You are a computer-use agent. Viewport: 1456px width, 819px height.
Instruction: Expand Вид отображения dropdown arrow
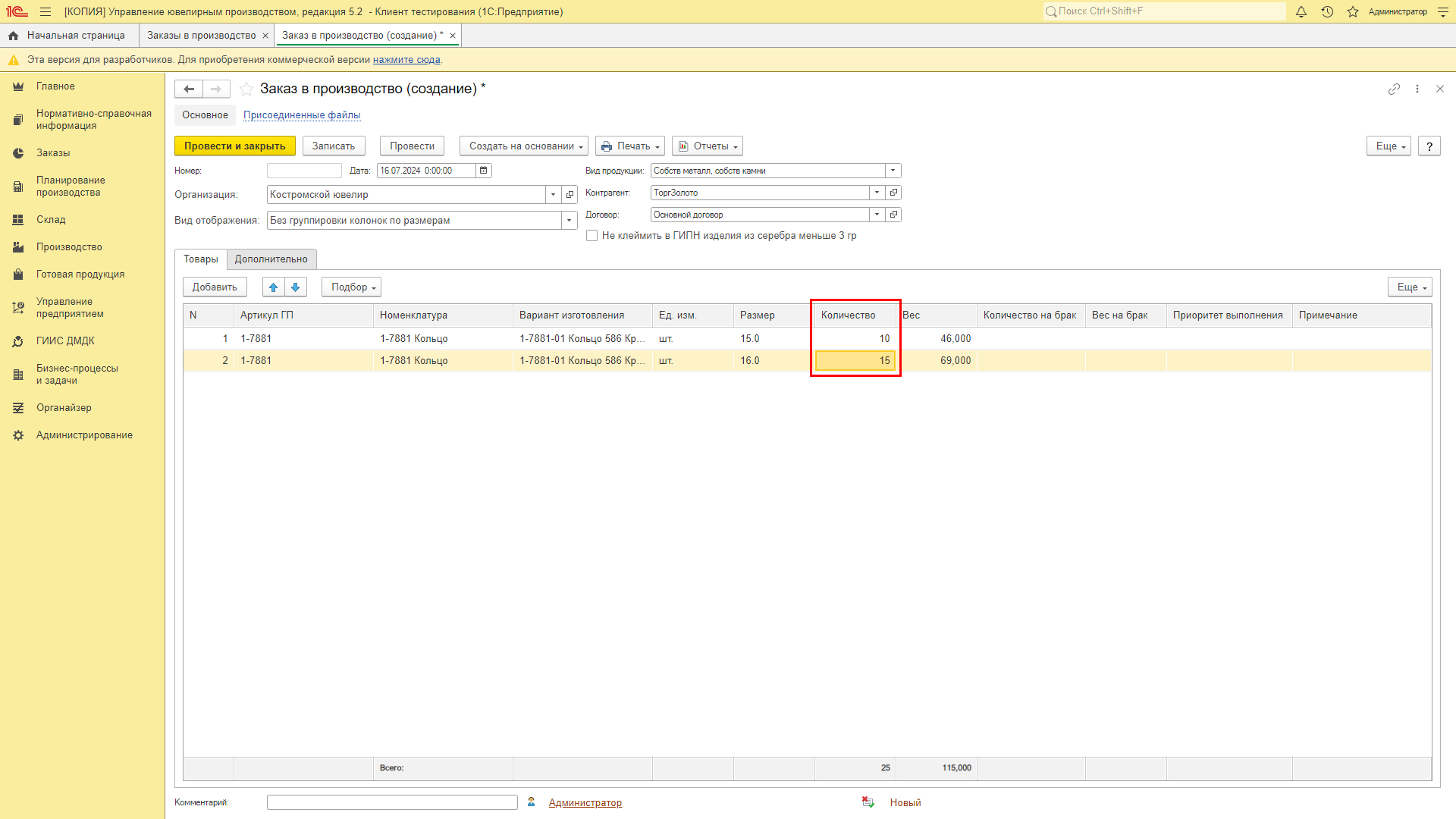[570, 221]
